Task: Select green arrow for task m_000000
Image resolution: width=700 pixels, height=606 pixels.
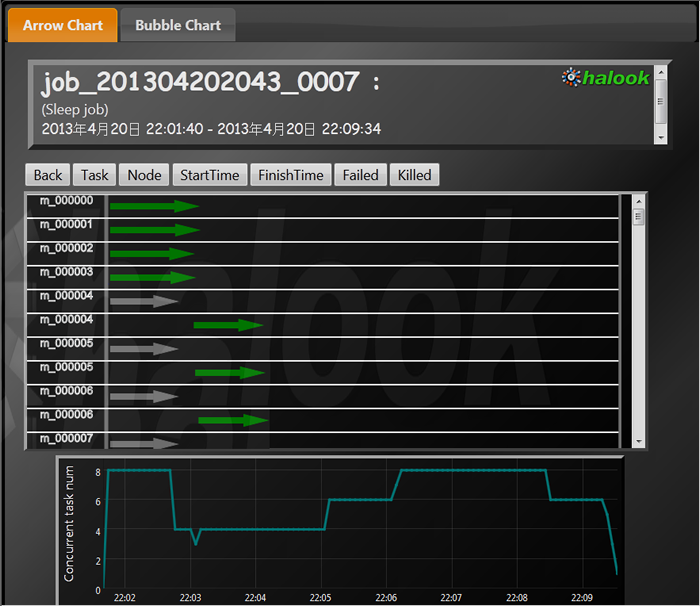Action: point(154,206)
